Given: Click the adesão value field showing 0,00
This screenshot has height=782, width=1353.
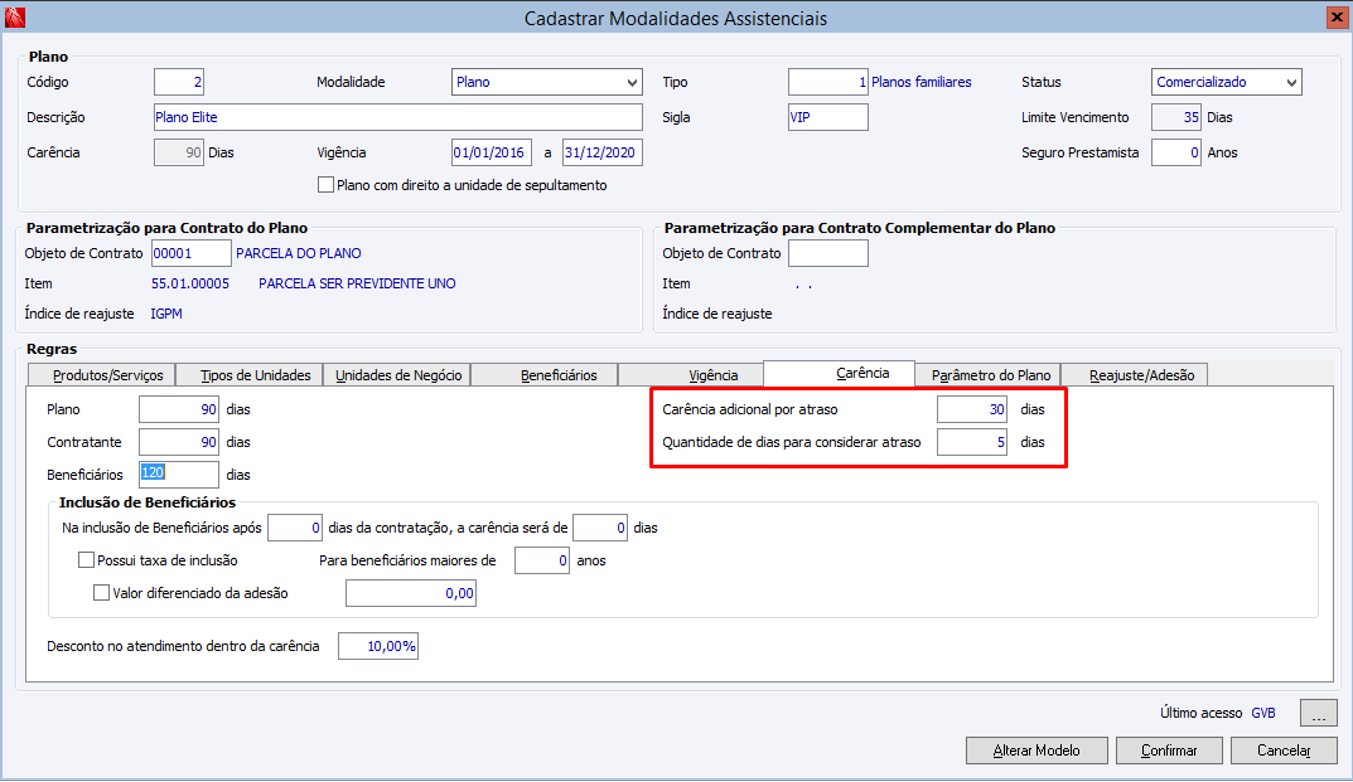Looking at the screenshot, I should pyautogui.click(x=411, y=594).
